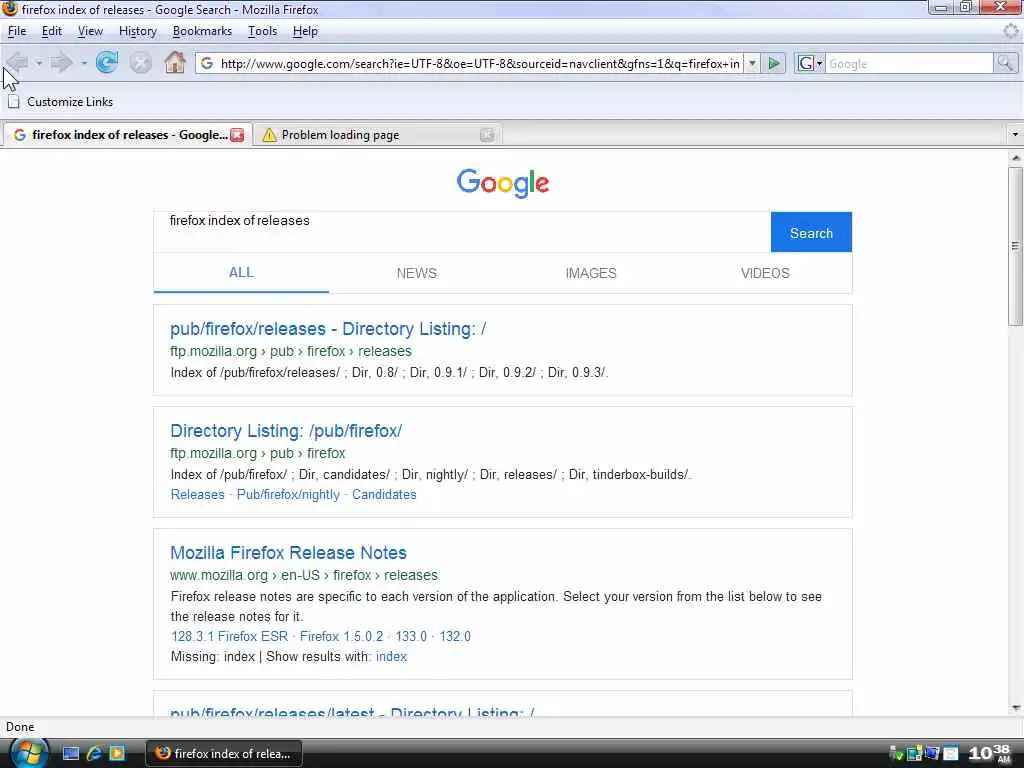This screenshot has height=768, width=1024.
Task: Click the Google logo
Action: pyautogui.click(x=503, y=183)
